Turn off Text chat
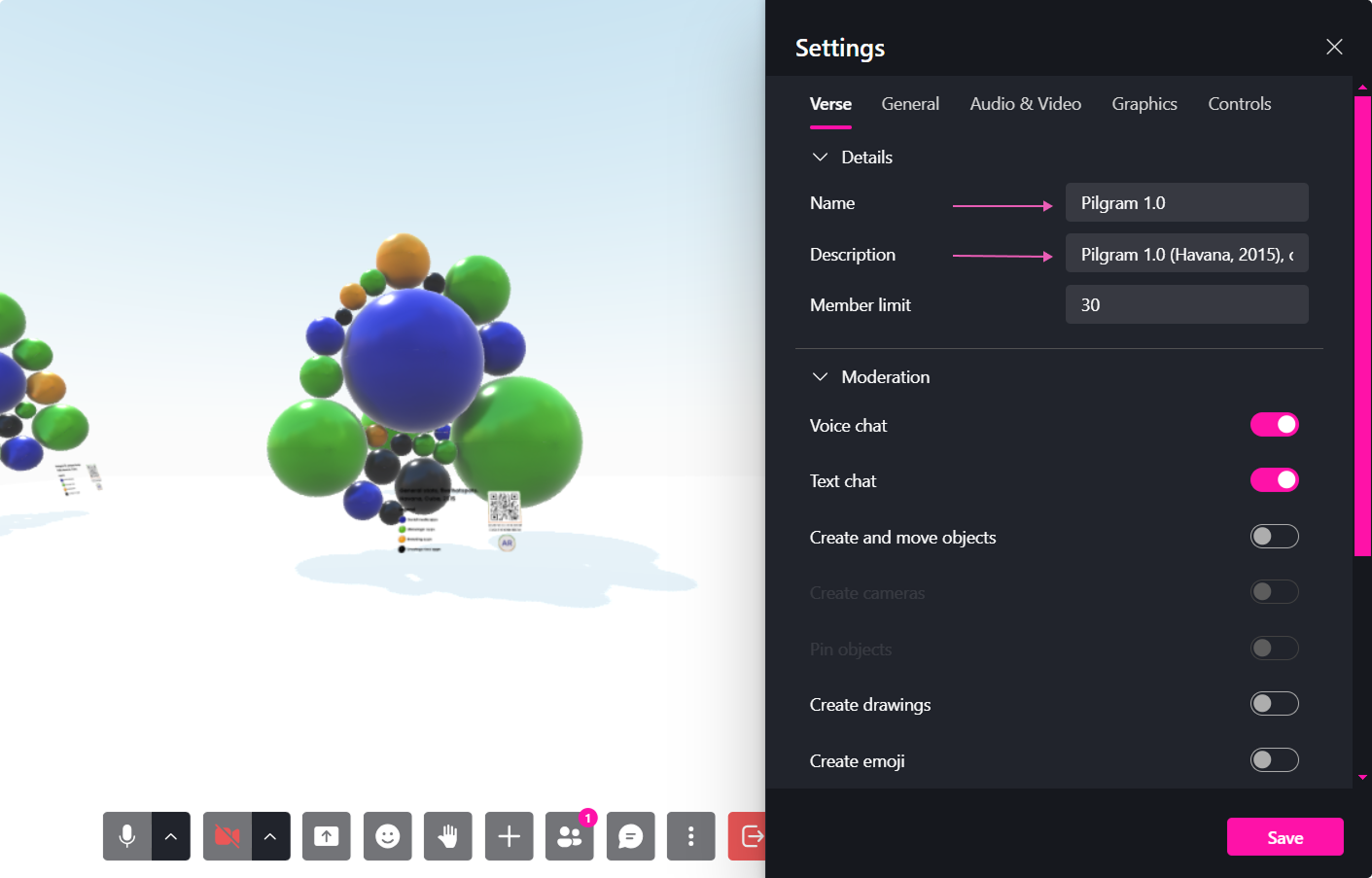 coord(1274,479)
